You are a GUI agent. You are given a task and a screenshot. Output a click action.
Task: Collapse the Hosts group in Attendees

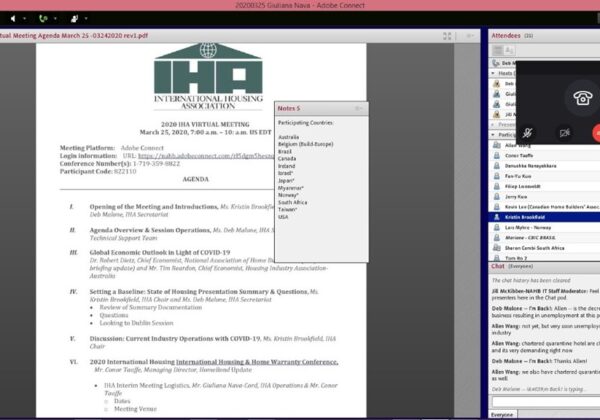tap(494, 73)
